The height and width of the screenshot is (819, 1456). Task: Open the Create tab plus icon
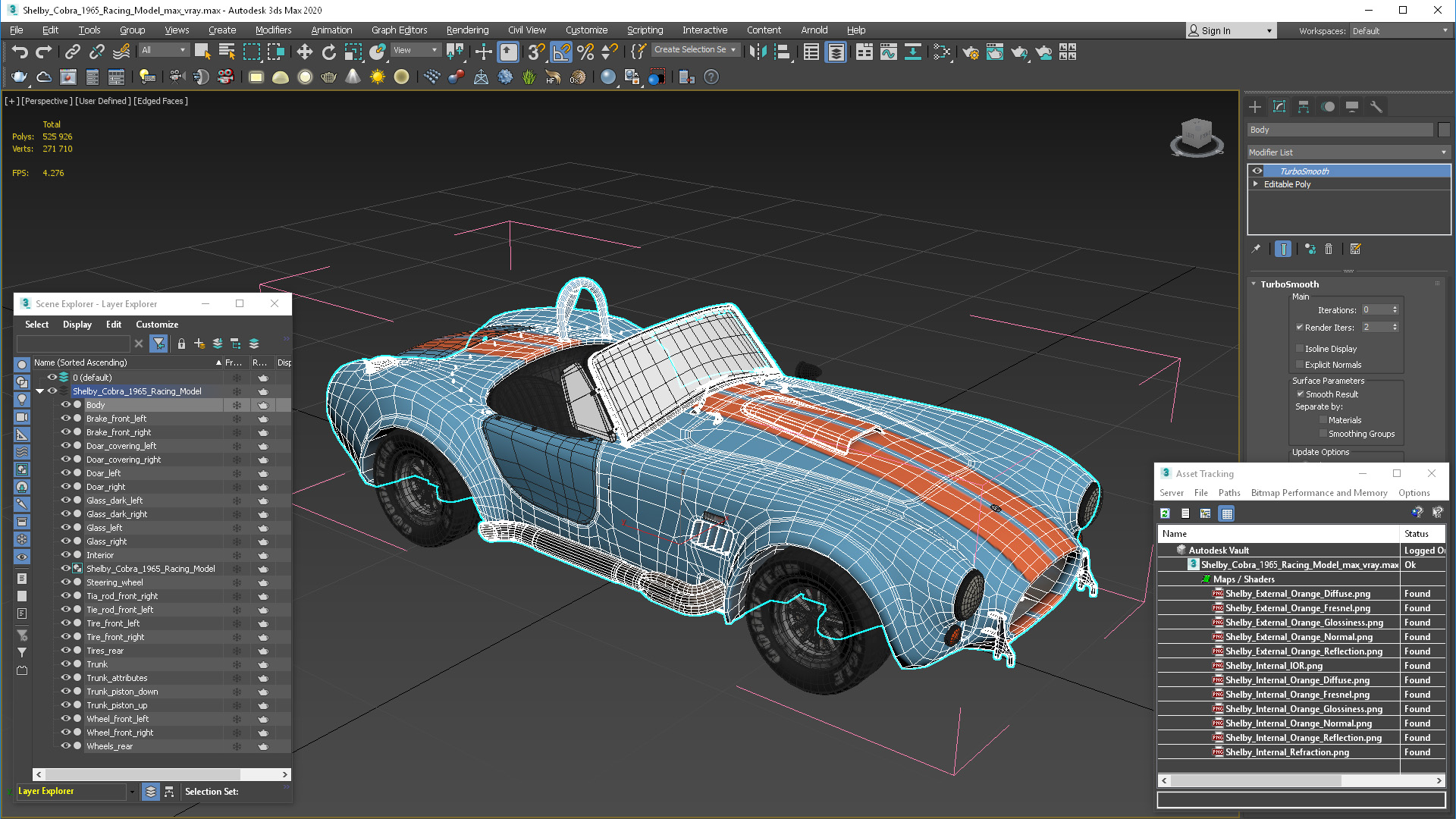[1255, 107]
